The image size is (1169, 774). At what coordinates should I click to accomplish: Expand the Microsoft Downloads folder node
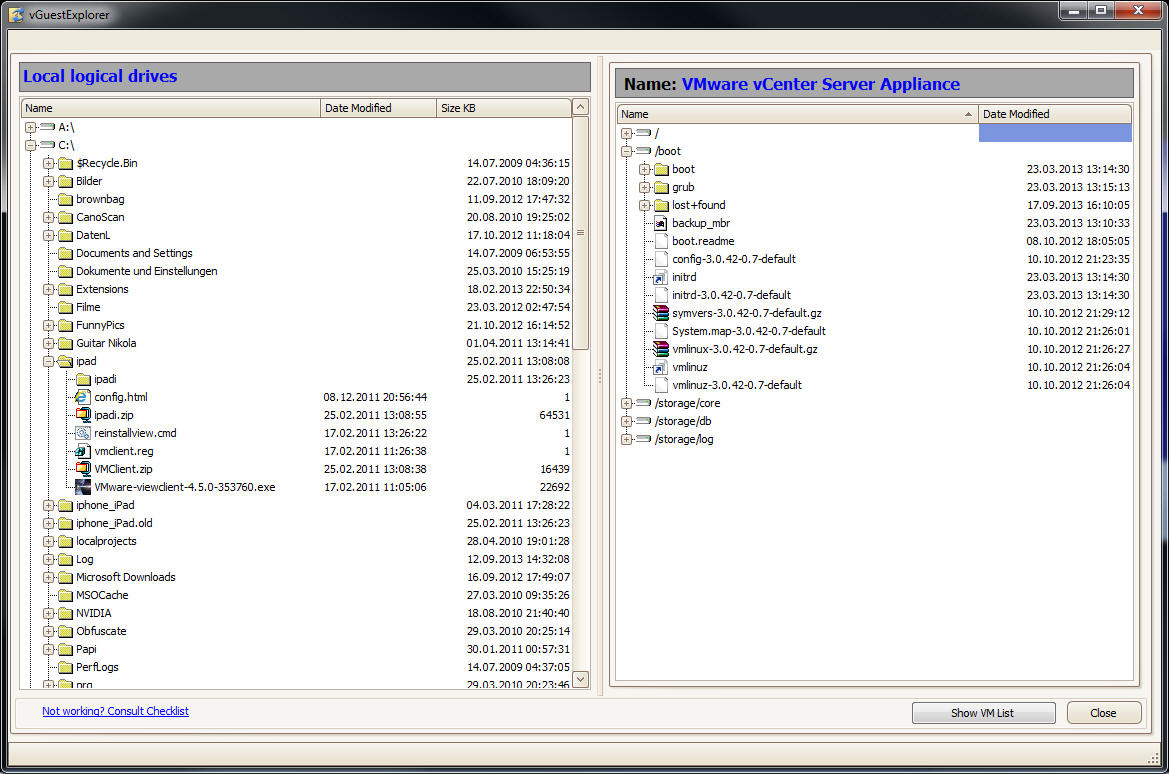(48, 577)
